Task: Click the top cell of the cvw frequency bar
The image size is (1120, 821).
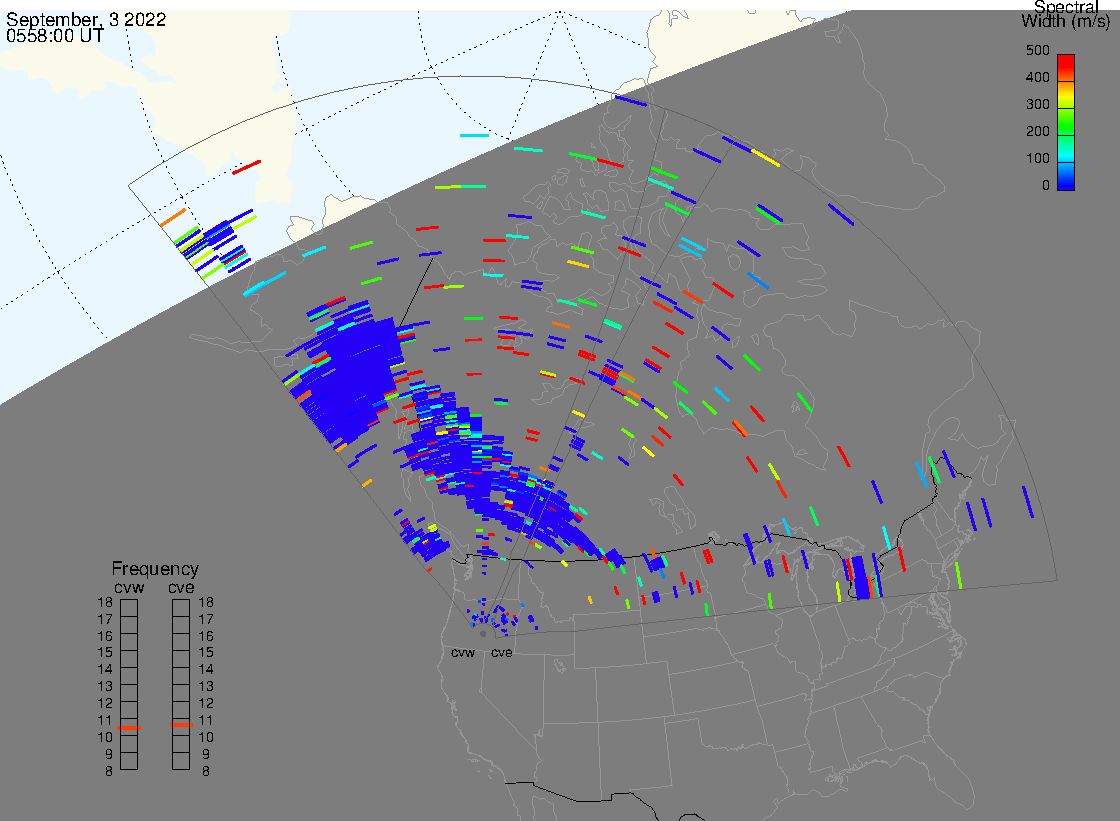Action: 129,608
